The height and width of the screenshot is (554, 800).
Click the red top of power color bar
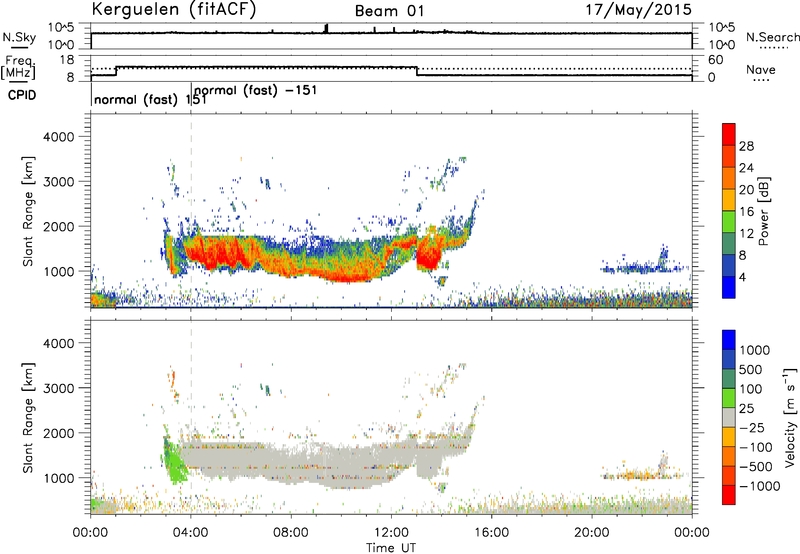coord(729,134)
